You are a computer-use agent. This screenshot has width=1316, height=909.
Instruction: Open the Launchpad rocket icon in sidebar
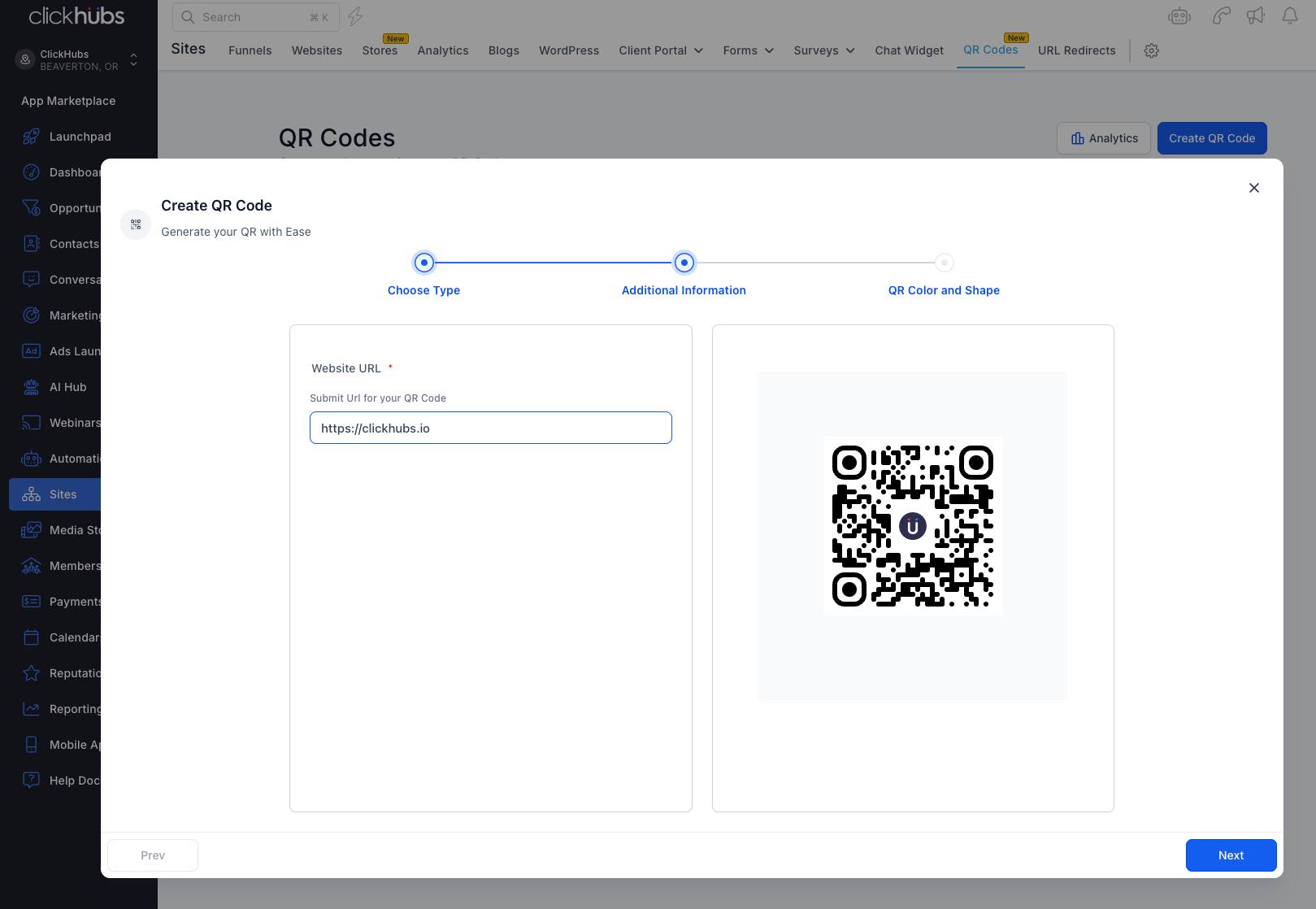pyautogui.click(x=31, y=137)
